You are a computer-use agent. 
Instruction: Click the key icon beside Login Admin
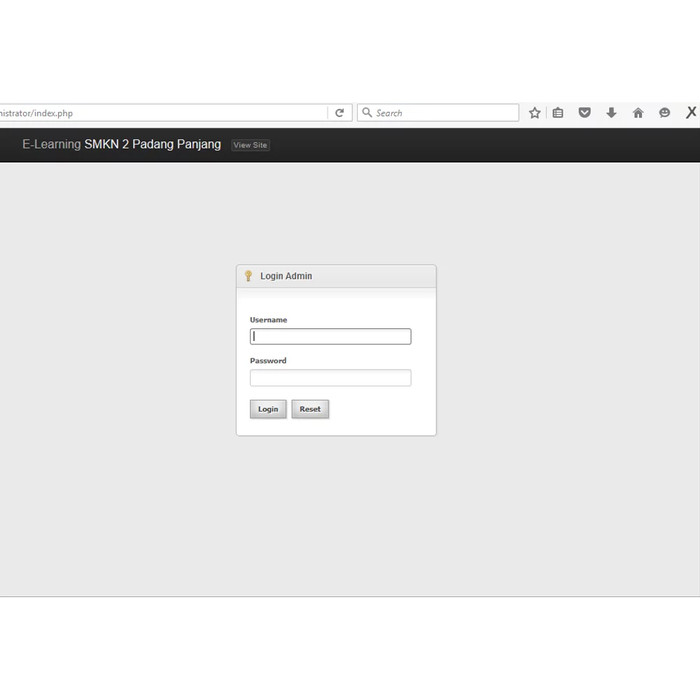coord(249,276)
